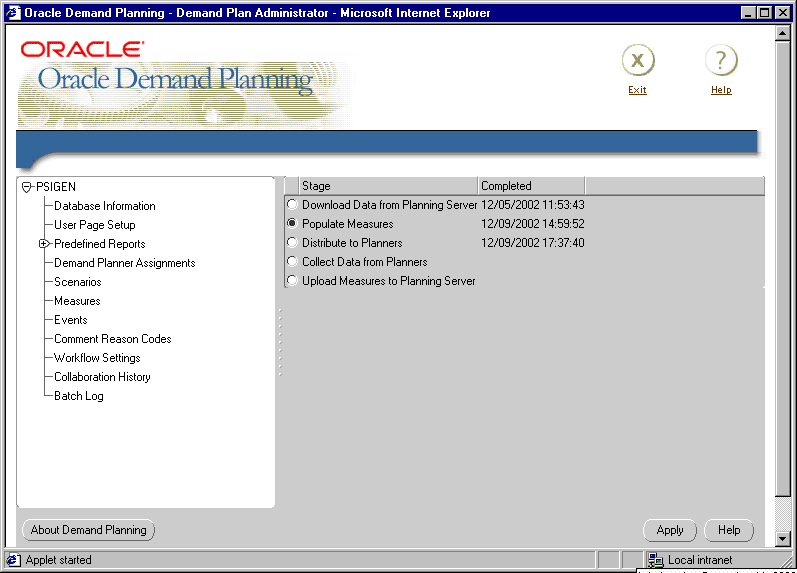Click the 12/09/2002 14:59:52 completed cell

[533, 224]
